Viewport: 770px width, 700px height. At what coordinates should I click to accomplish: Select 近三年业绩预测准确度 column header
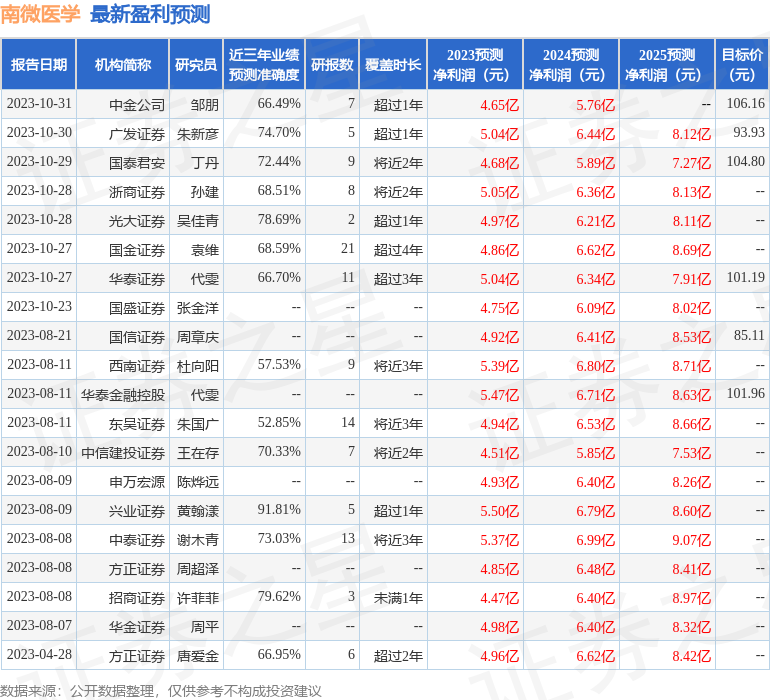pos(264,64)
